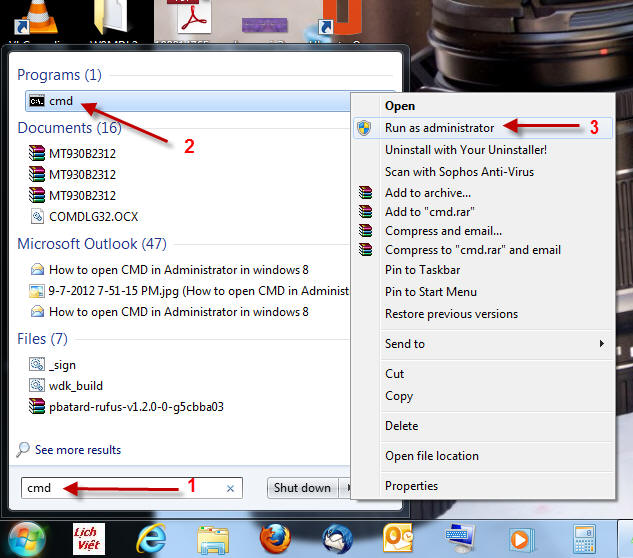
Task: Choose Scan with Sophos Anti-Virus
Action: (459, 172)
